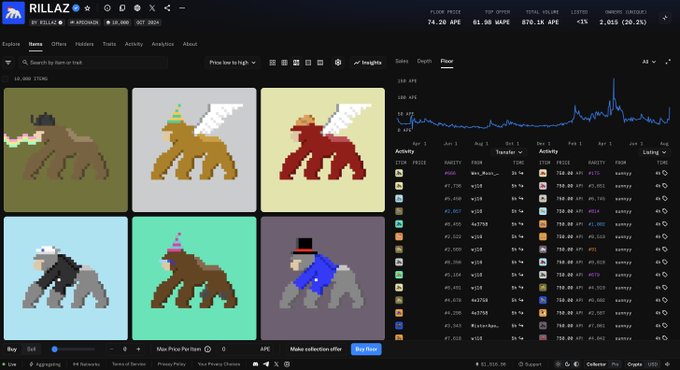Screen dimensions: 680x370
Task: Open Discord icon in the footer
Action: click(255, 364)
